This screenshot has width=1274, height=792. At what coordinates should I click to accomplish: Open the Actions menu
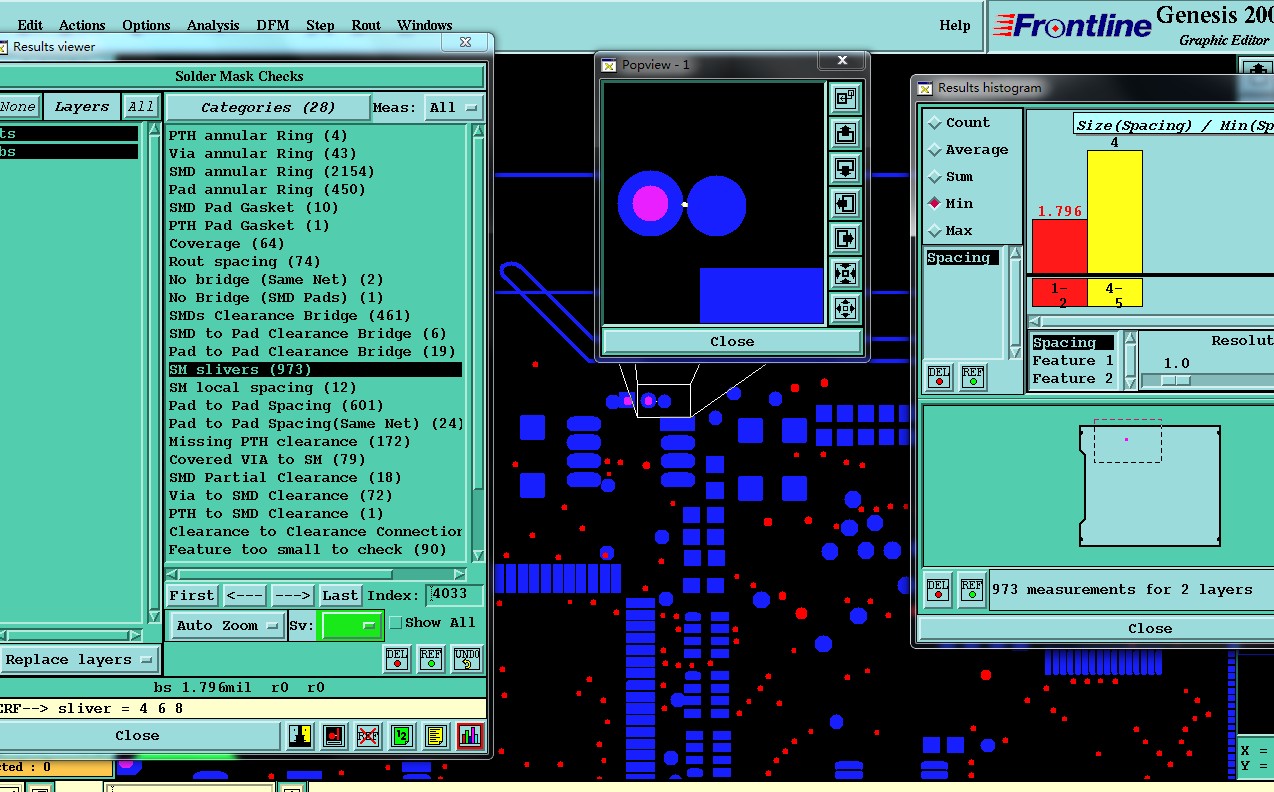(82, 25)
